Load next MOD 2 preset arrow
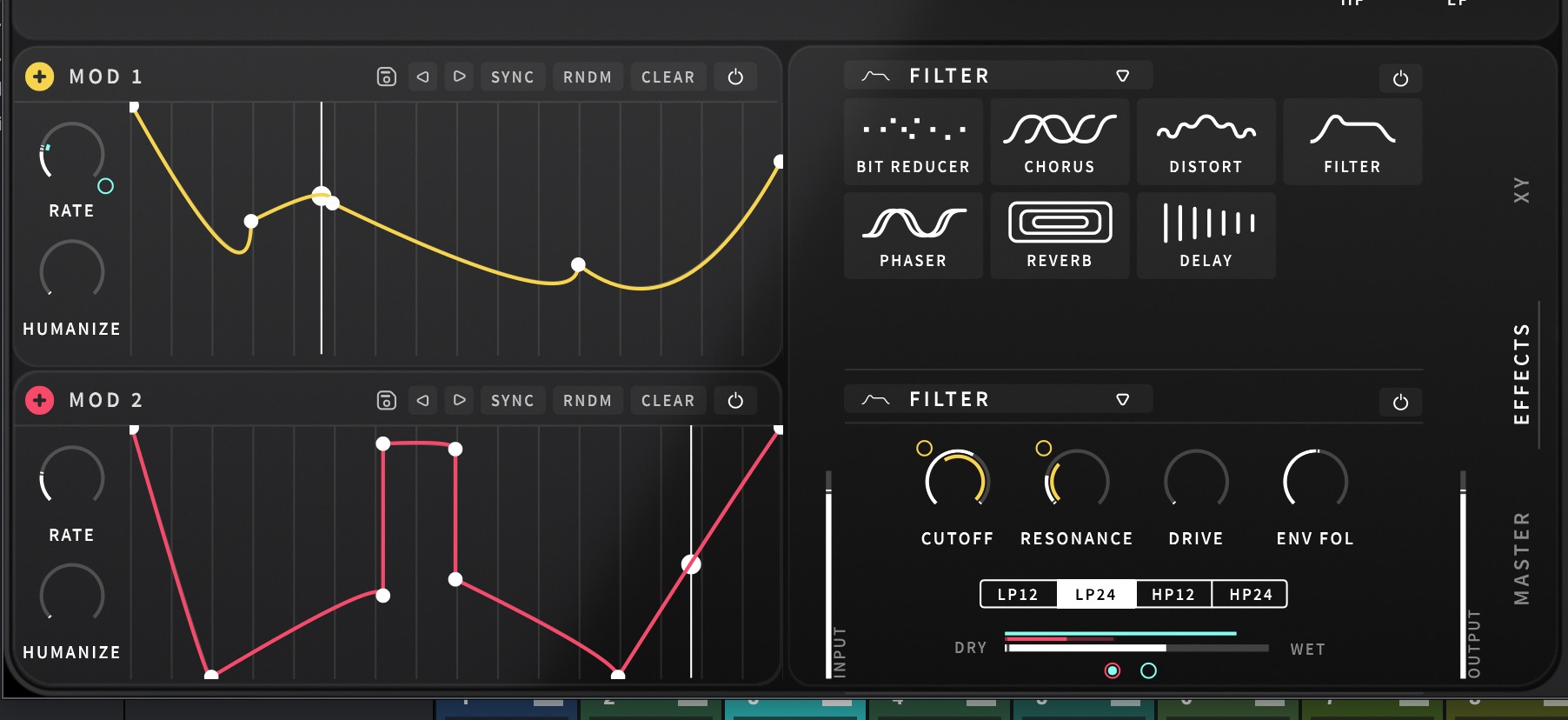The image size is (1568, 720). 460,401
